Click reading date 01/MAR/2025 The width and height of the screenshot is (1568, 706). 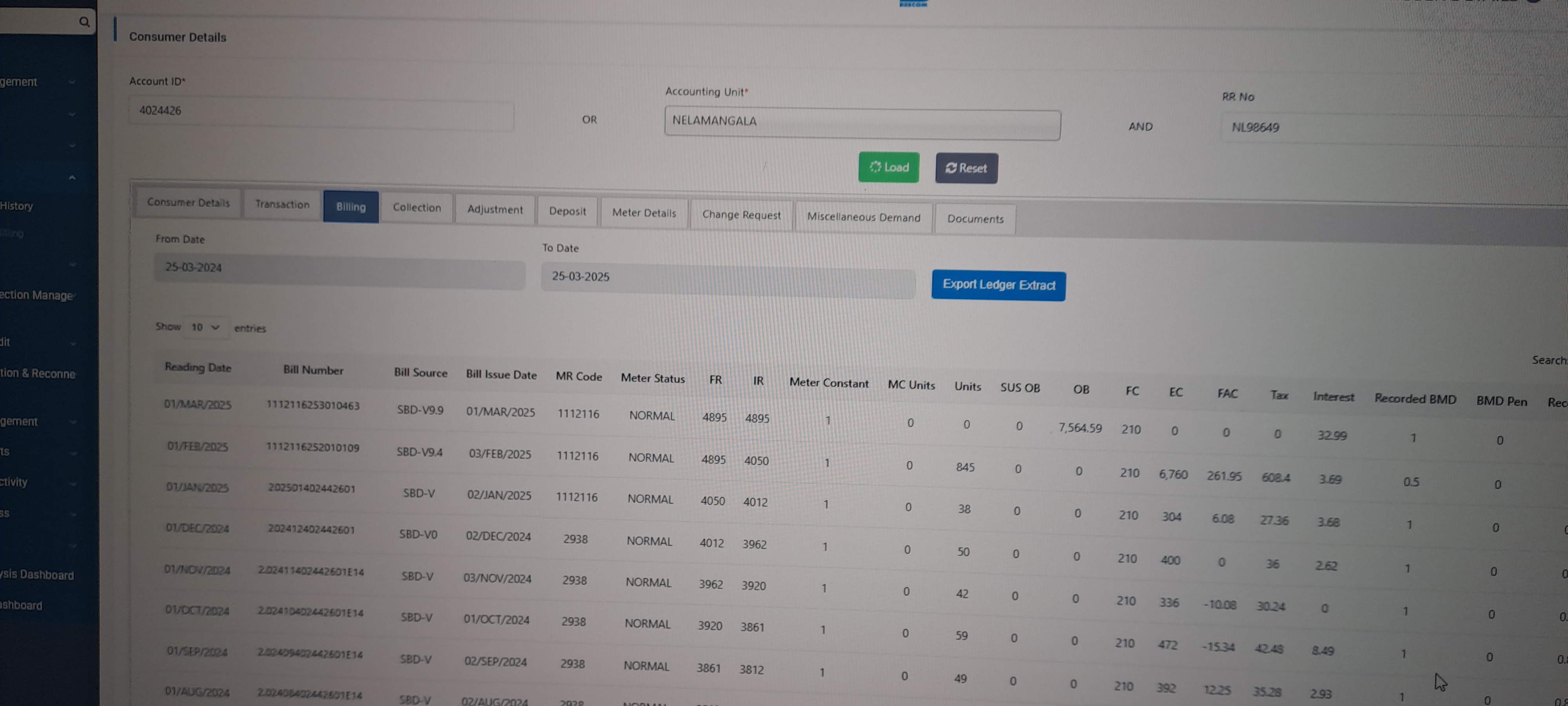tap(198, 405)
